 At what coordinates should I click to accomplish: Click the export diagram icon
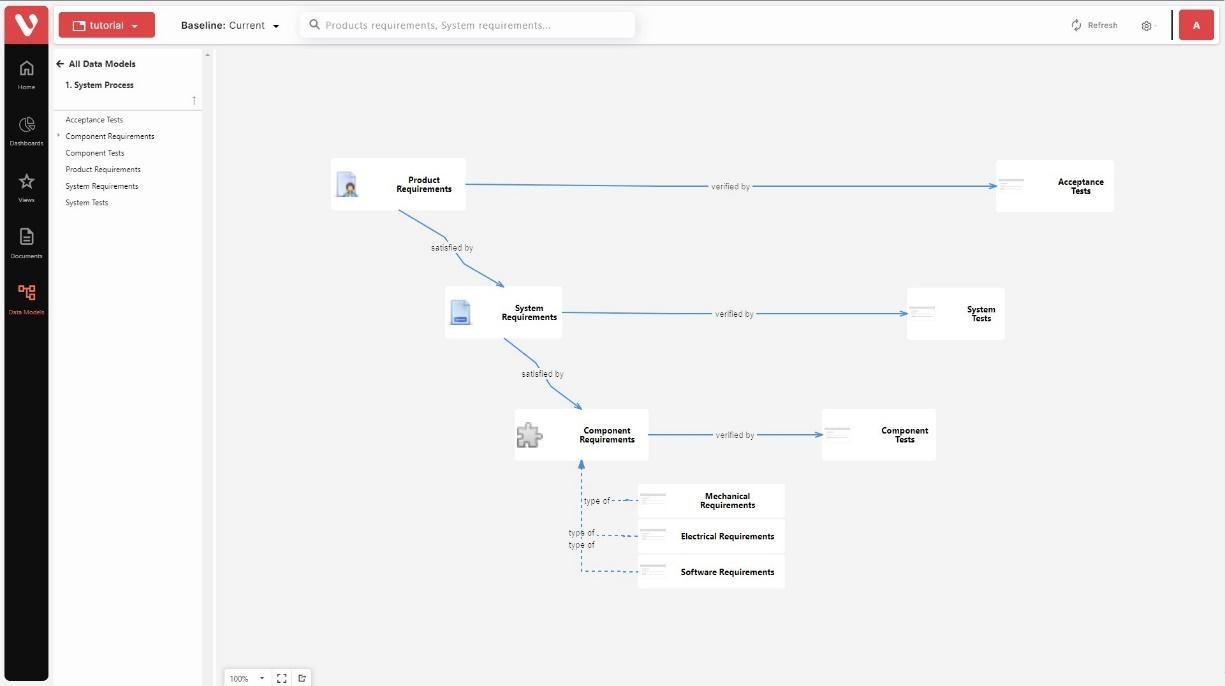click(302, 678)
